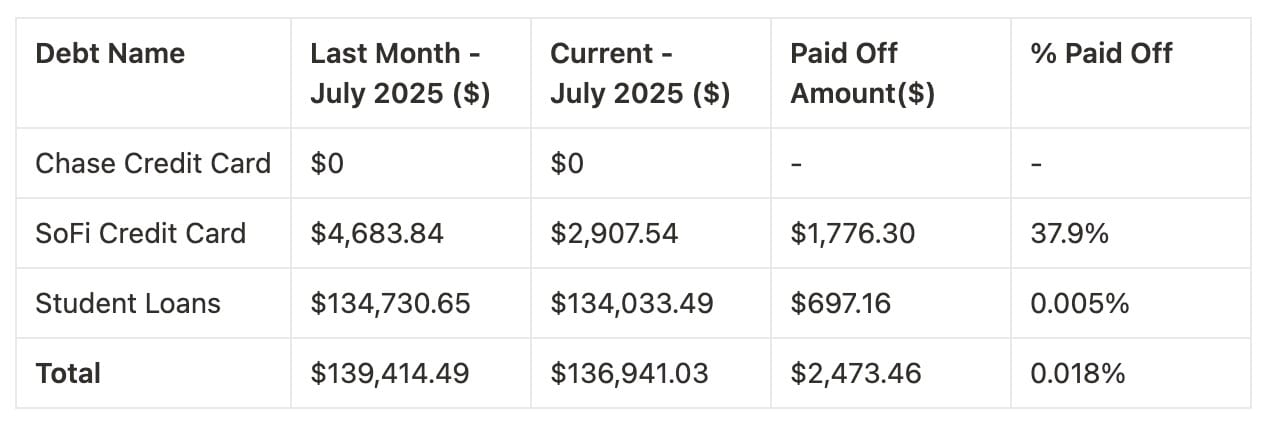Select the $139,414.49 total cell

coord(390,373)
